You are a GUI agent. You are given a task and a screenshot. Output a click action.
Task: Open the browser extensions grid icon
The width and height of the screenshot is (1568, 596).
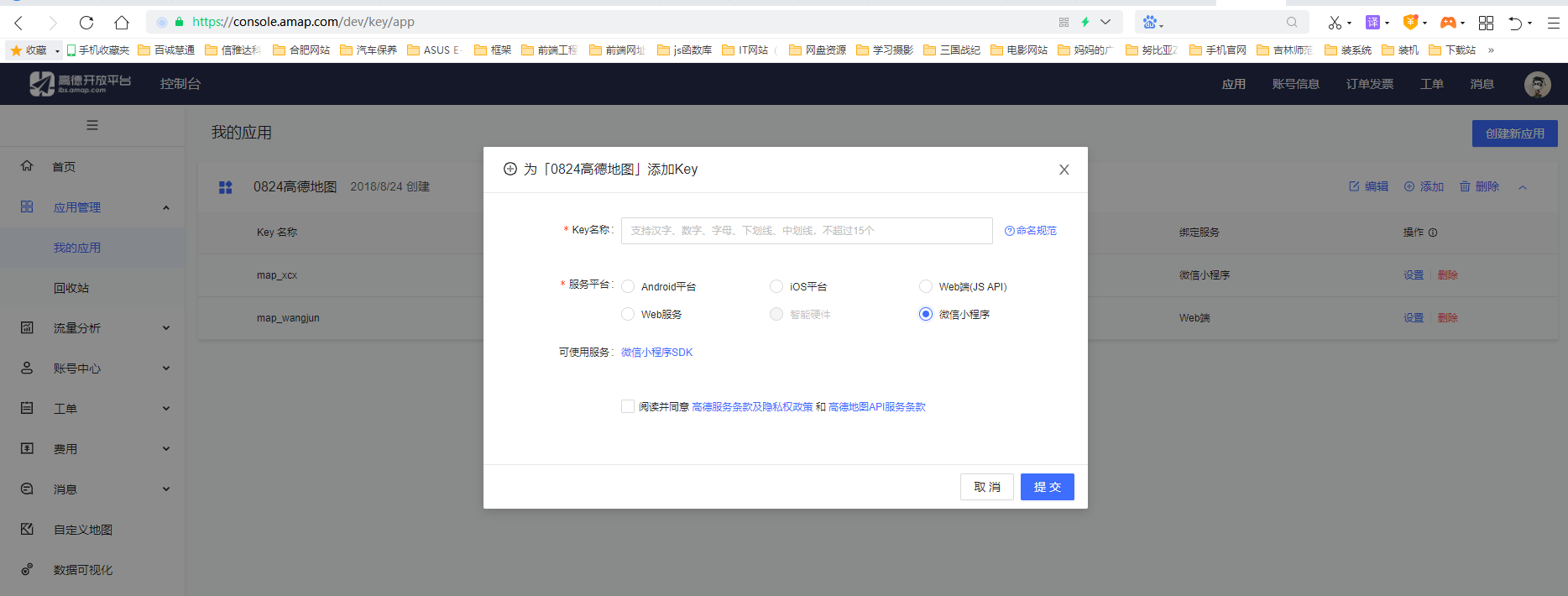point(1486,23)
